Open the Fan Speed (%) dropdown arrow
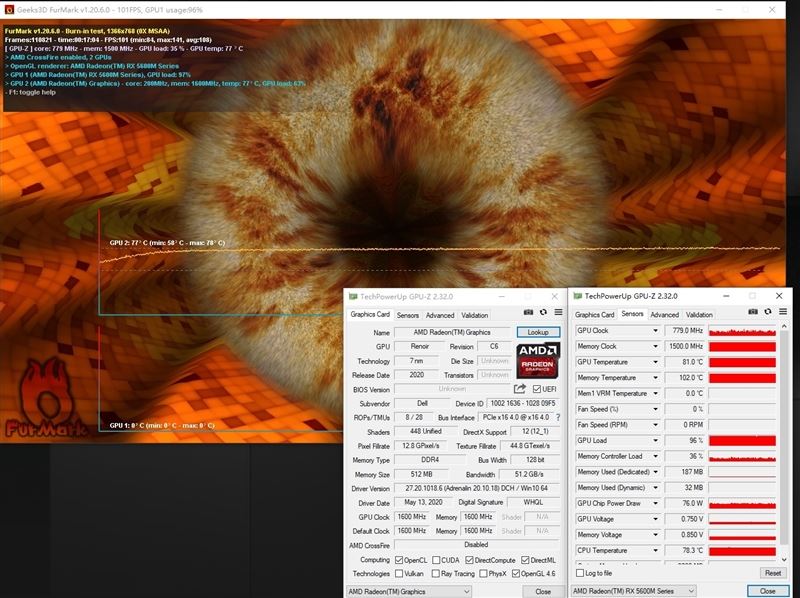 (656, 409)
